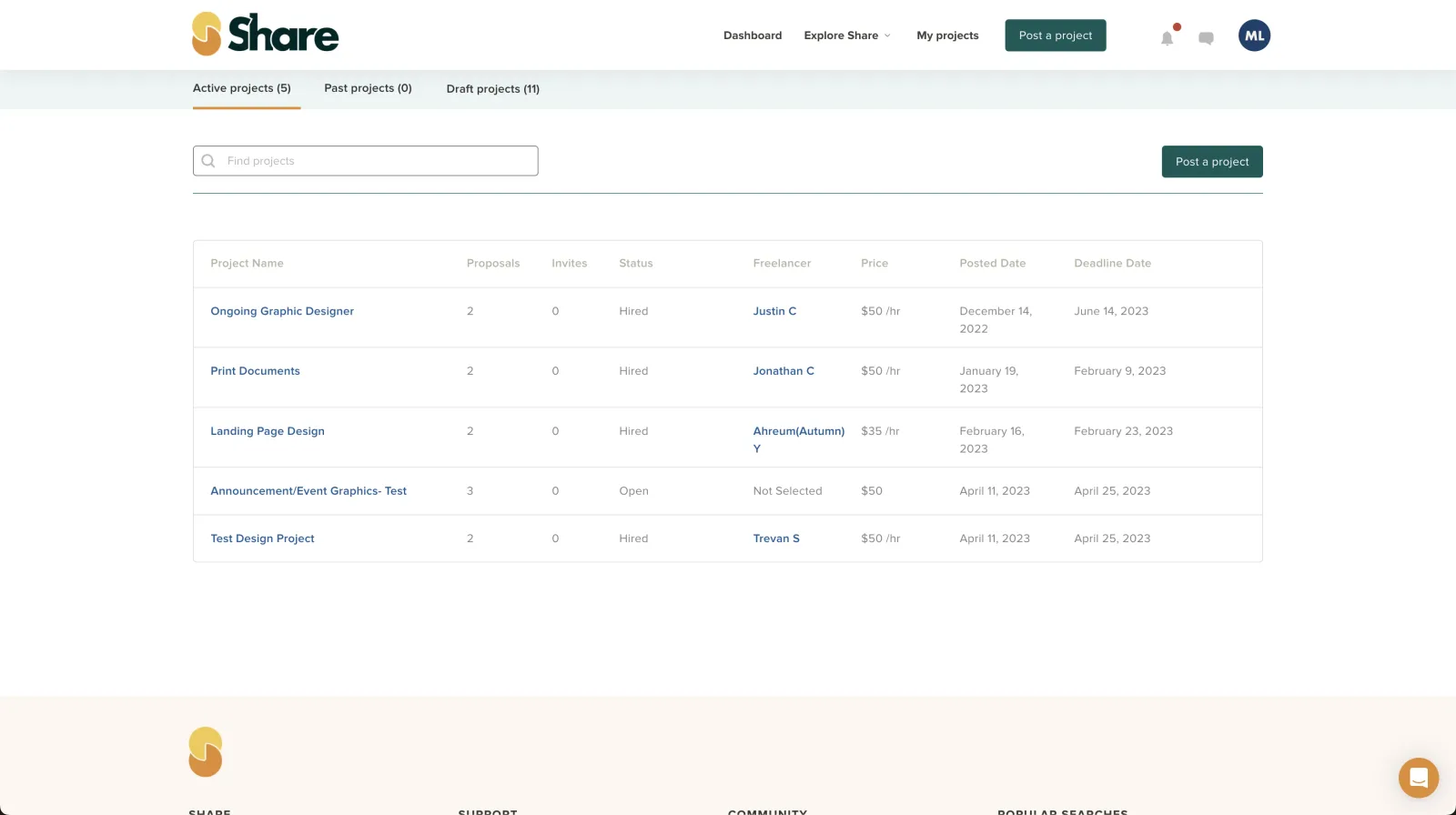The image size is (1456, 815).
Task: Click Not Selected freelancer cell
Action: pyautogui.click(x=787, y=491)
